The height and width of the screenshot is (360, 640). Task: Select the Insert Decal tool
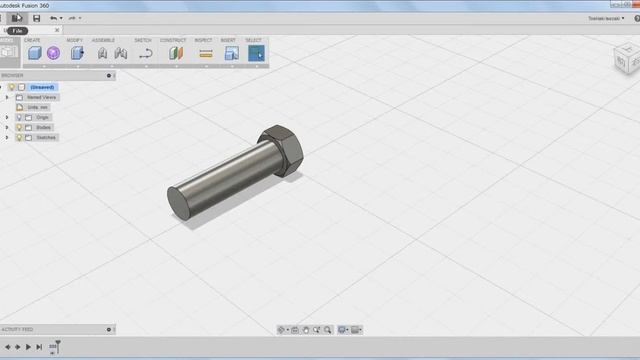coord(232,53)
